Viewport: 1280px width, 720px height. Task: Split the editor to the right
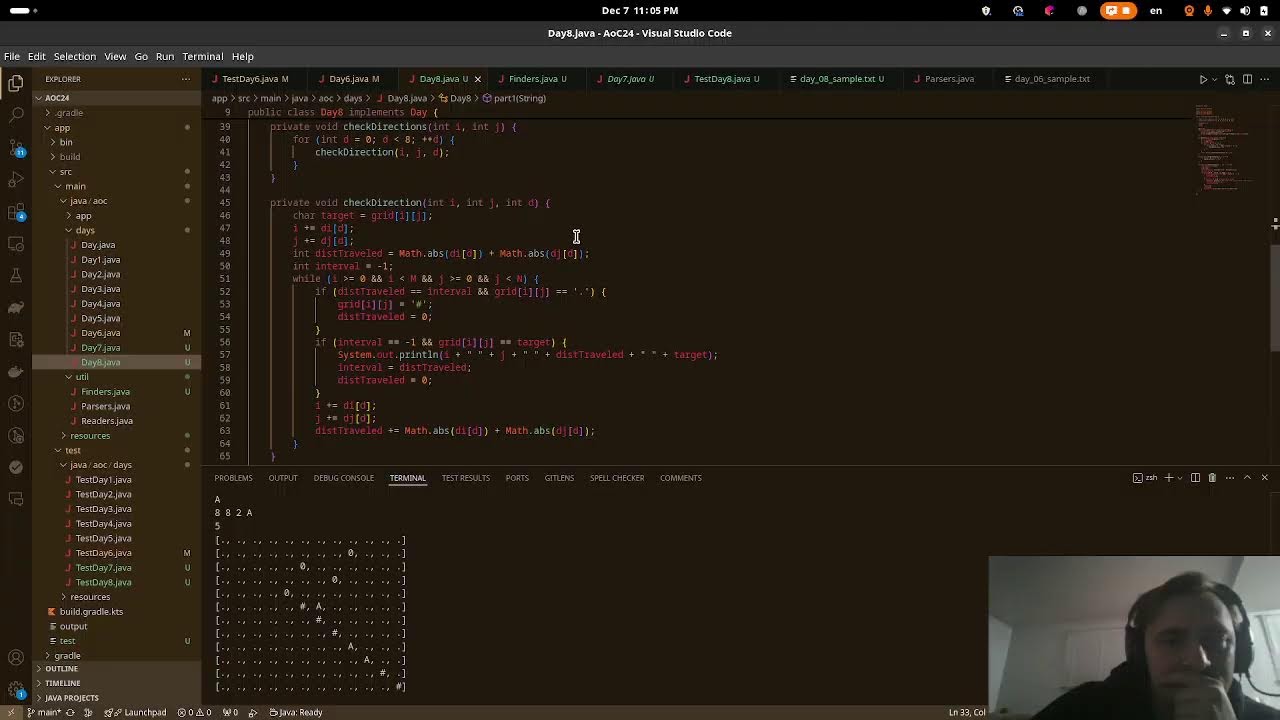[1247, 79]
